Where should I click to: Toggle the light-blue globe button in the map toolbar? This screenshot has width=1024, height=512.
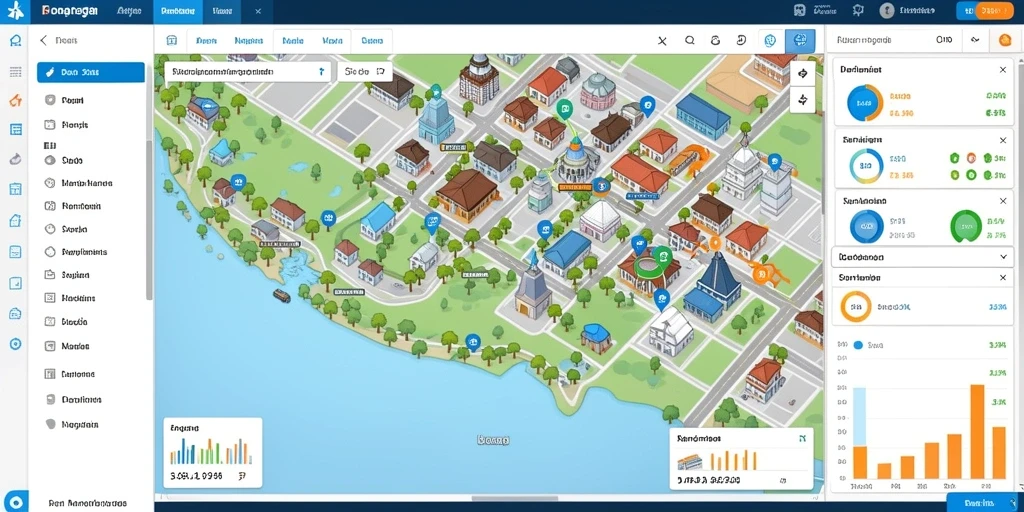tap(771, 40)
